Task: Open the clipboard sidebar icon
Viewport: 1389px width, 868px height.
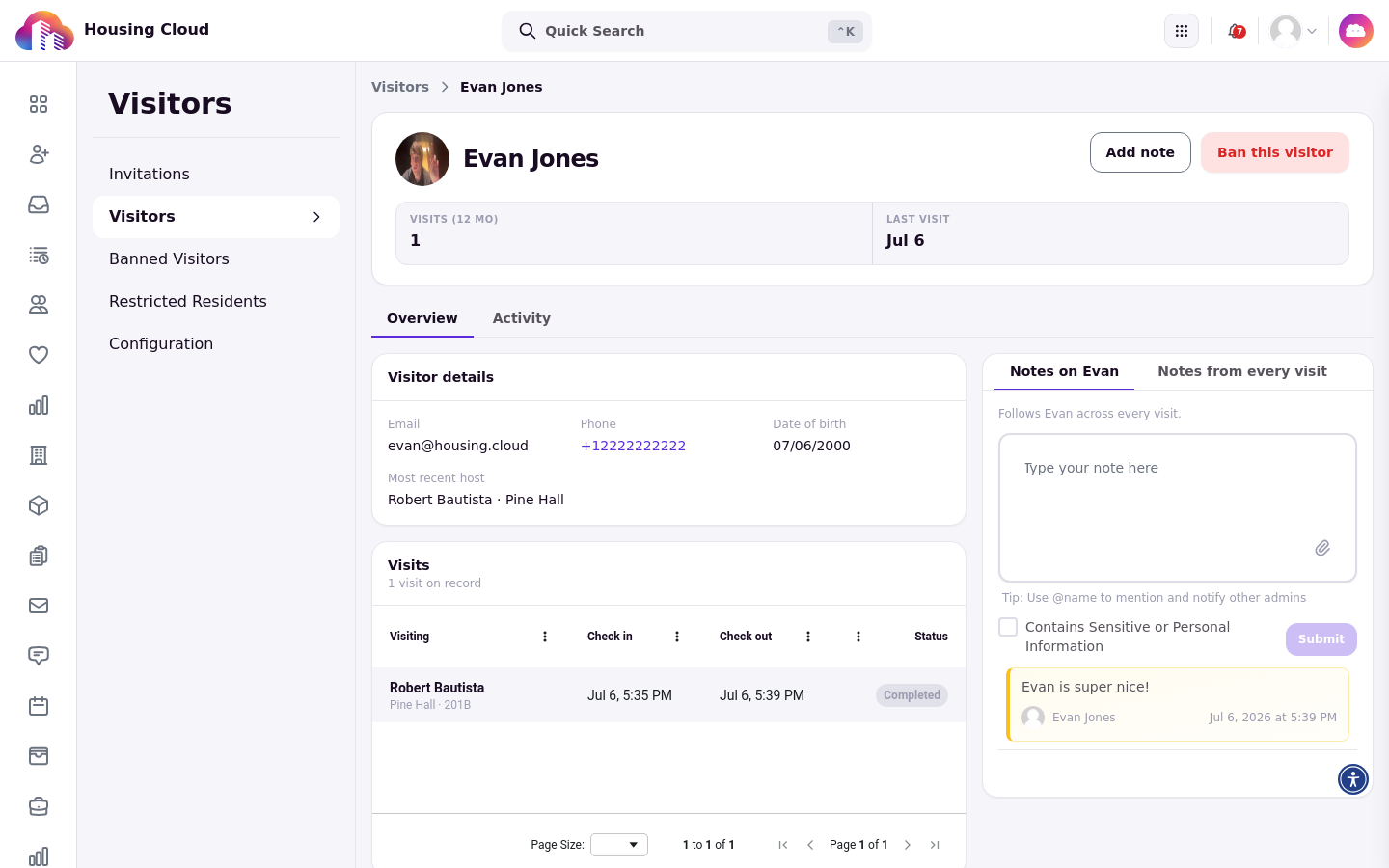Action: pyautogui.click(x=39, y=556)
